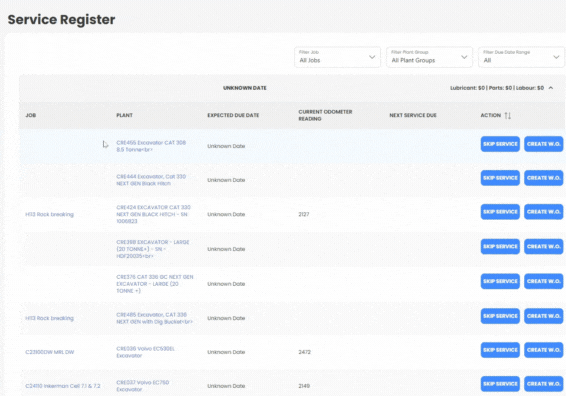This screenshot has height=396, width=566.
Task: Skip service for CRE485 Excavator row
Action: (x=500, y=316)
